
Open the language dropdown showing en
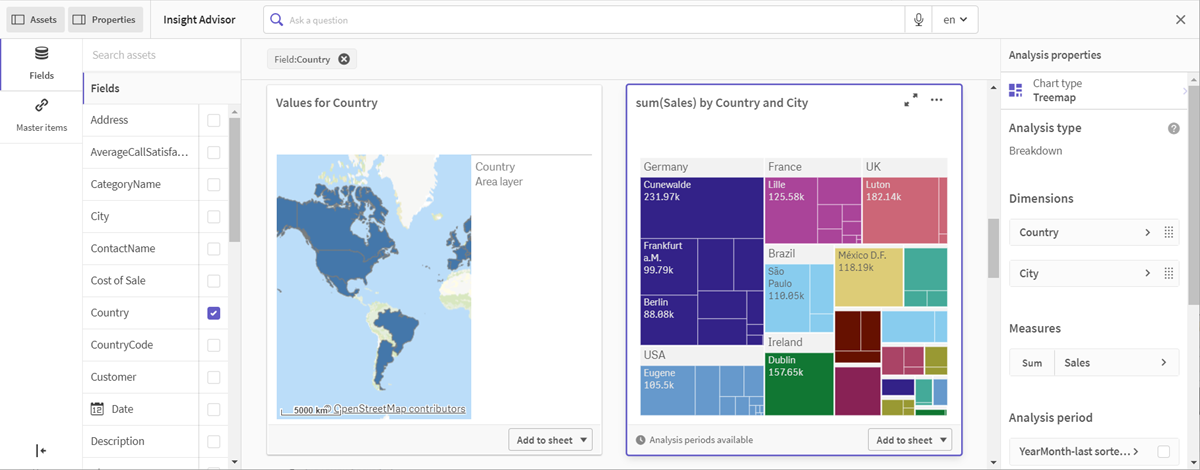tap(955, 20)
